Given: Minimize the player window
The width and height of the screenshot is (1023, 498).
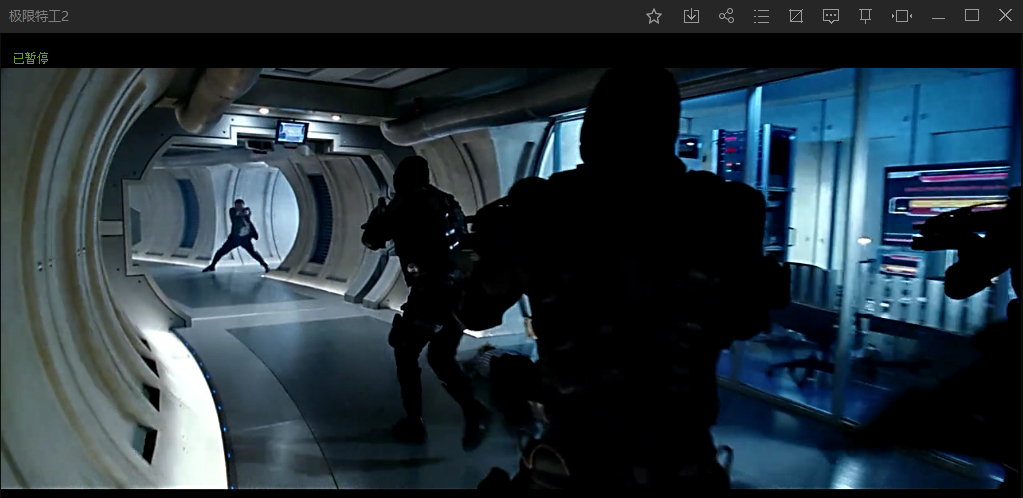Looking at the screenshot, I should [x=938, y=18].
